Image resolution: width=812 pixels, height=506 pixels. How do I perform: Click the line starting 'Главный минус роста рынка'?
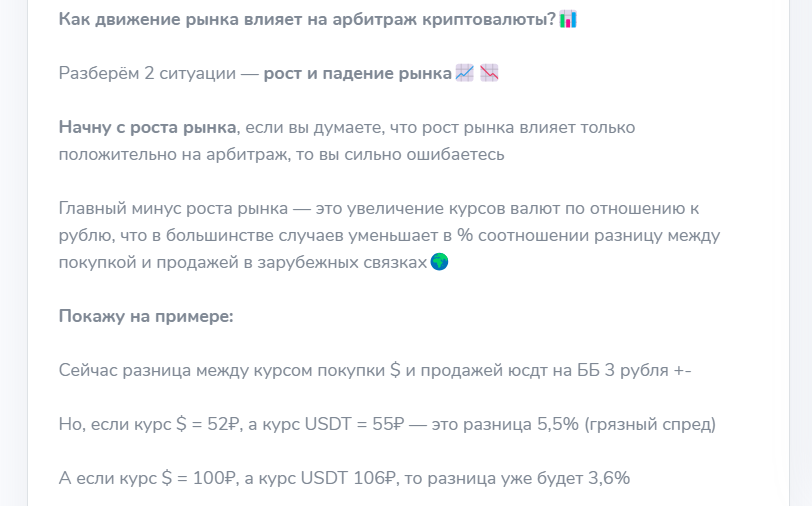point(379,208)
